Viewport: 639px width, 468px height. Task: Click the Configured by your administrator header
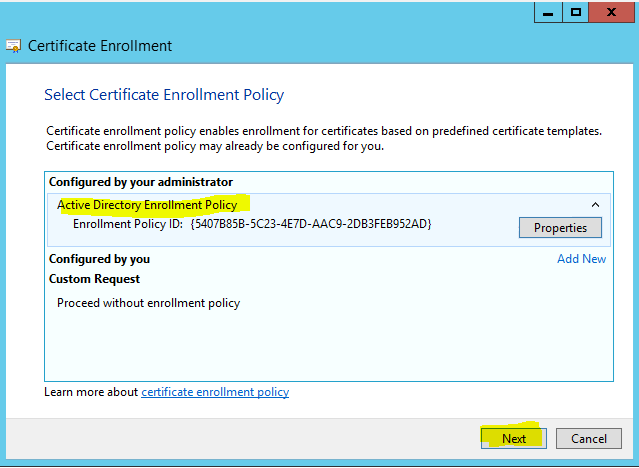tap(141, 182)
